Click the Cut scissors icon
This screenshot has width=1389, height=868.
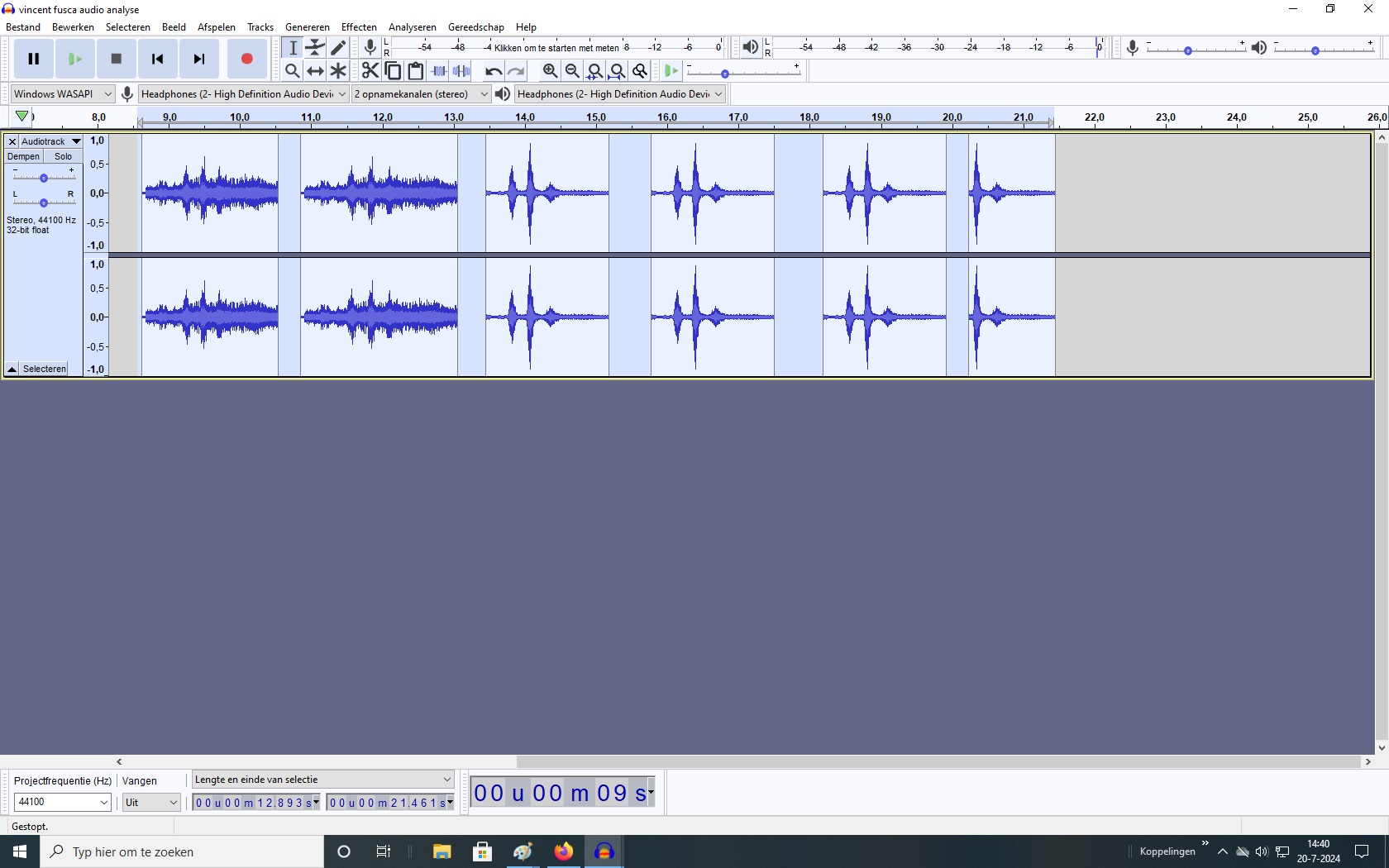coord(370,71)
